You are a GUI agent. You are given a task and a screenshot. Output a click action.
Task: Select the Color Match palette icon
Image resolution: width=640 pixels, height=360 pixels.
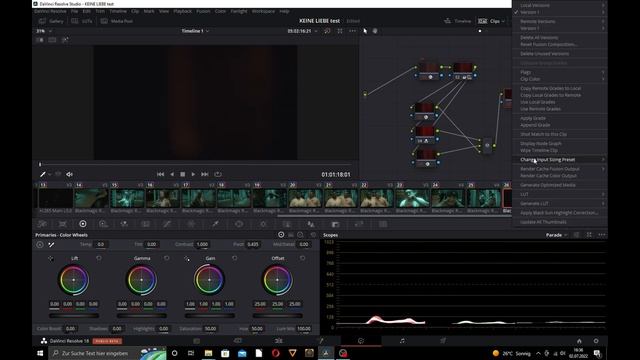point(62,224)
